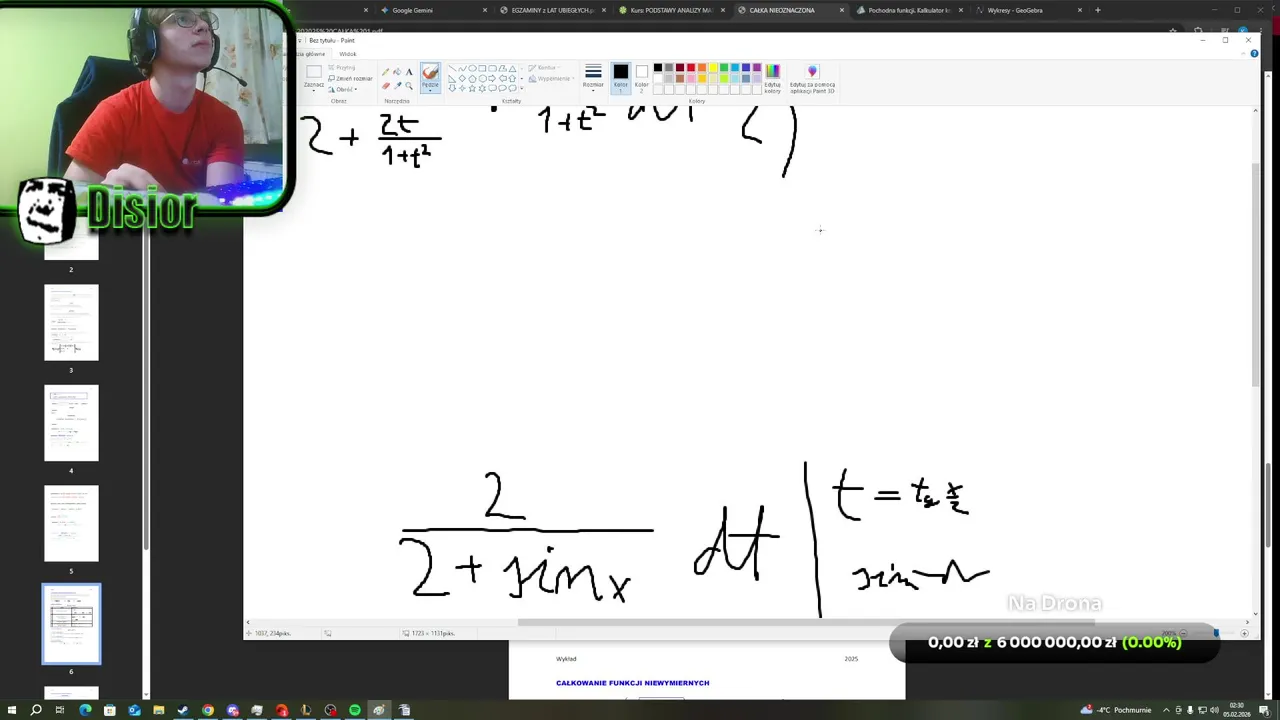Open the Obróć rotate dropdown
This screenshot has height=720, width=1280.
pos(344,89)
